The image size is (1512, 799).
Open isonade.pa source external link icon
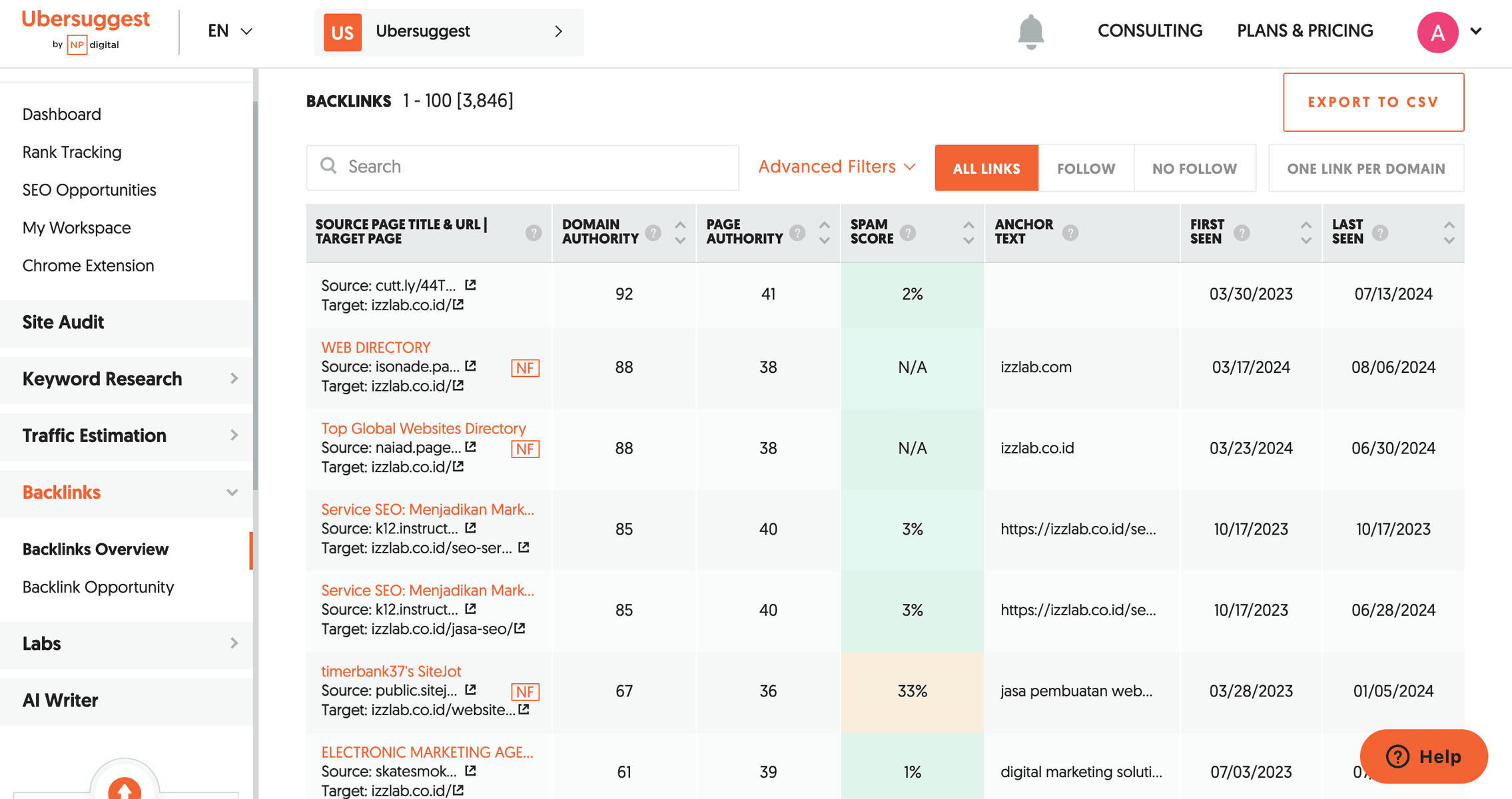(x=470, y=366)
